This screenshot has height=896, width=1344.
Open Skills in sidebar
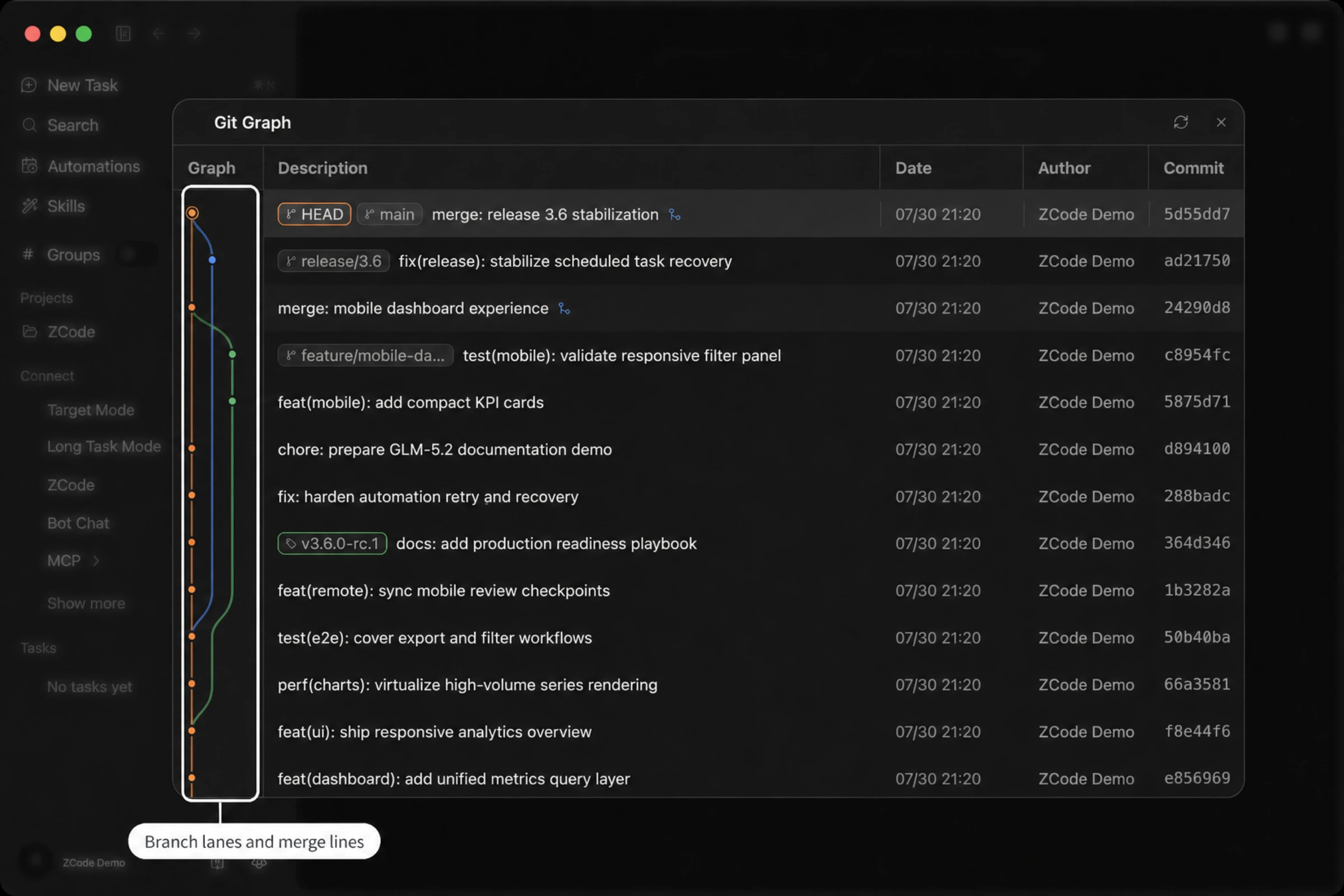66,206
